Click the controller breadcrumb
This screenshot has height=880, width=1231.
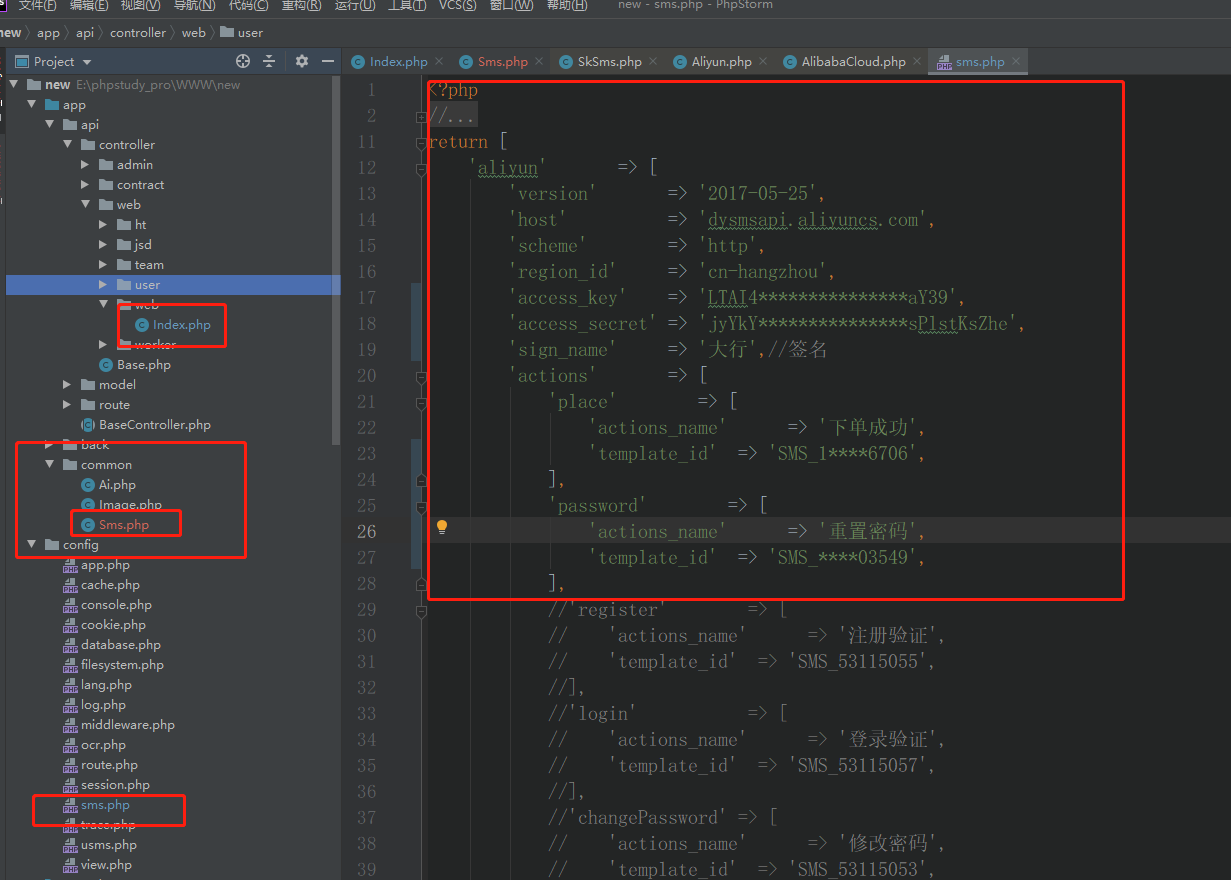[138, 32]
